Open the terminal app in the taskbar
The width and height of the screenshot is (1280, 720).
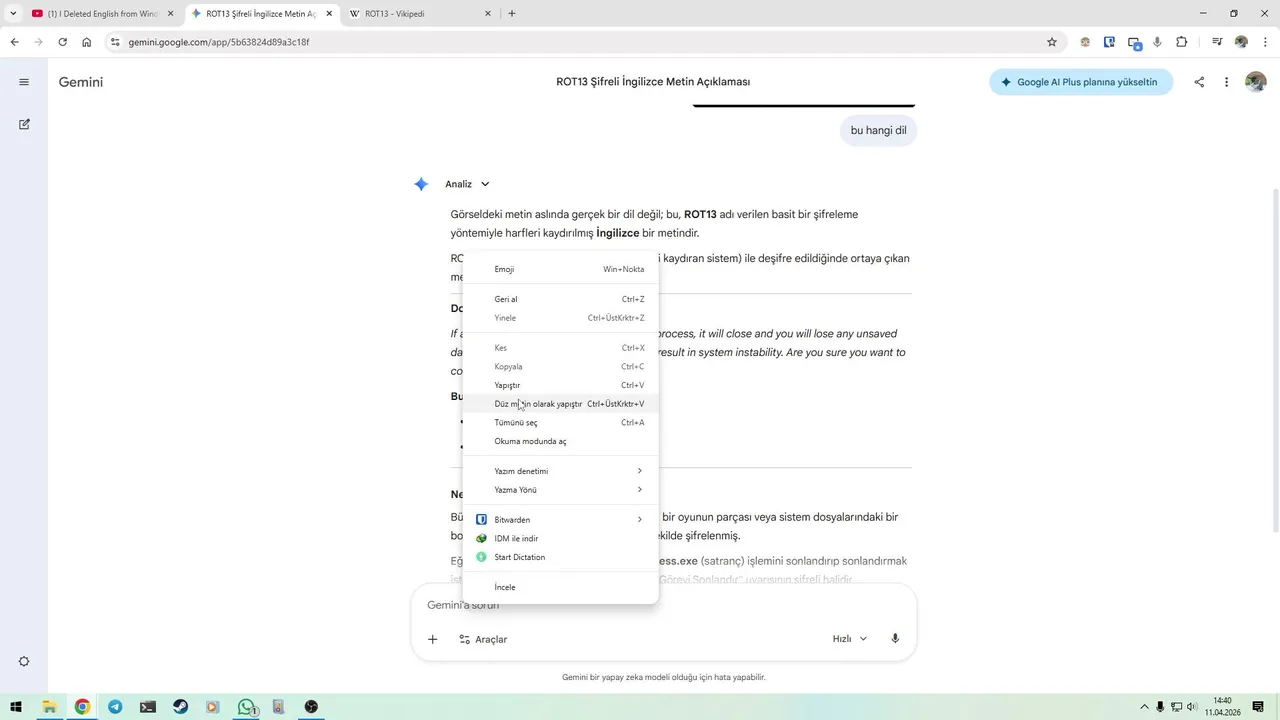click(148, 707)
